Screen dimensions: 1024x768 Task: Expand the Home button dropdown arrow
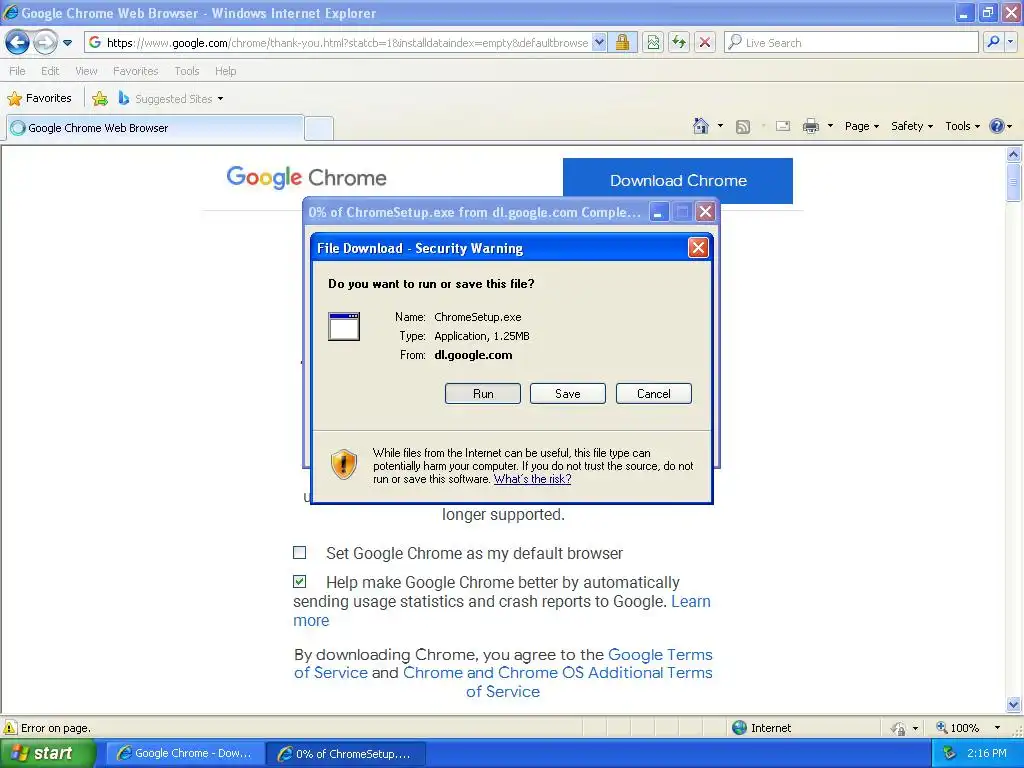click(x=720, y=126)
